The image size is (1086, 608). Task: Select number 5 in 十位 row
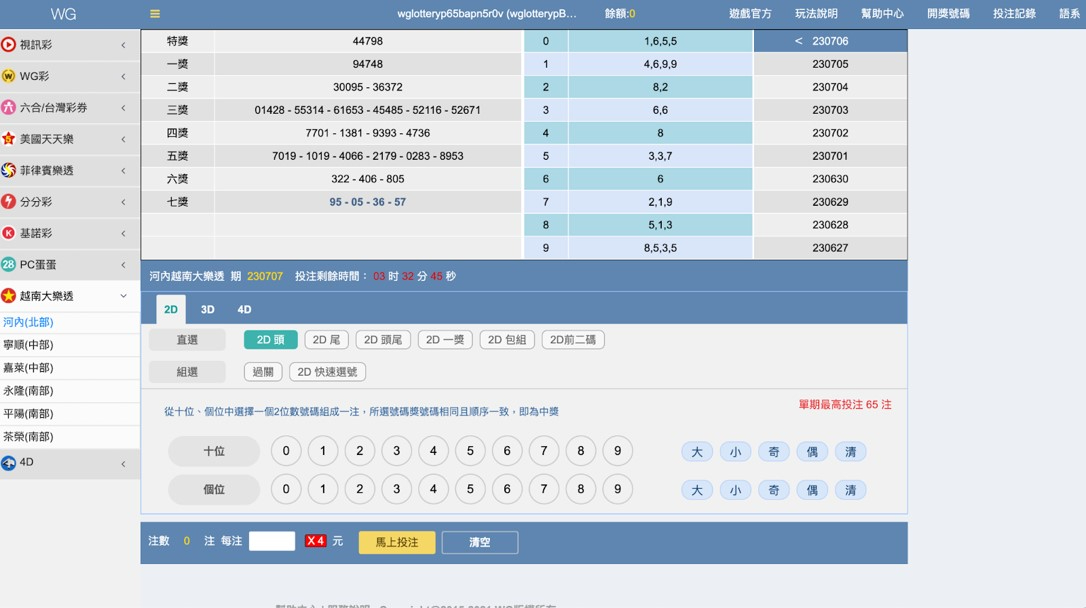click(x=470, y=451)
